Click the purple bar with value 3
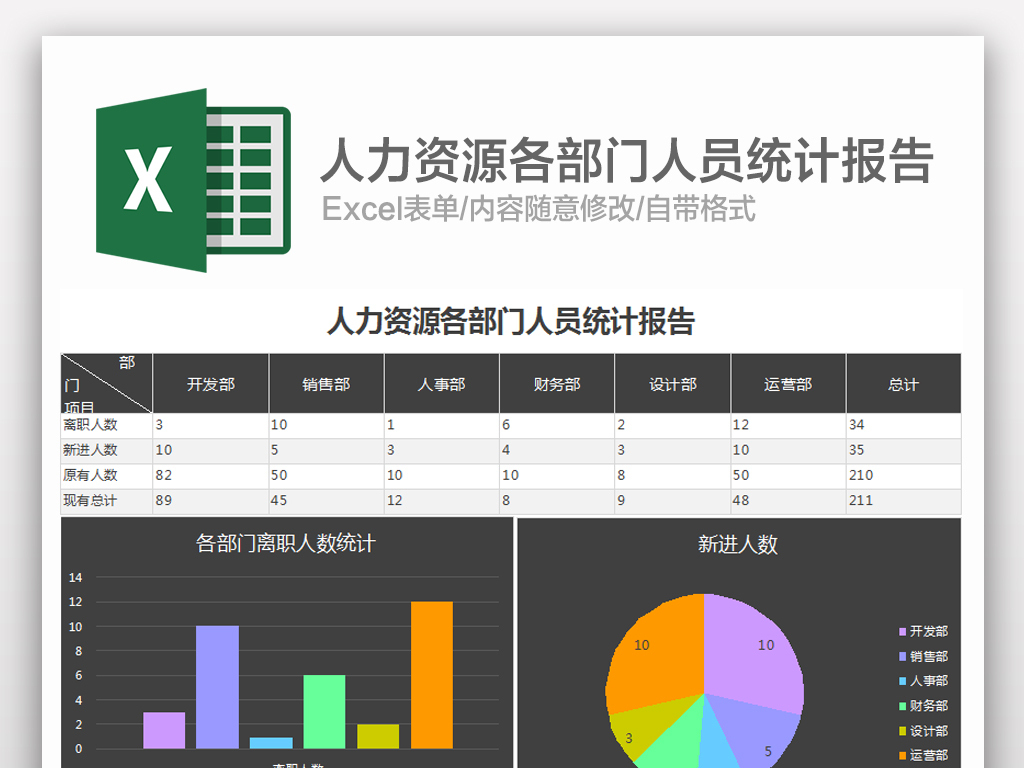 164,730
